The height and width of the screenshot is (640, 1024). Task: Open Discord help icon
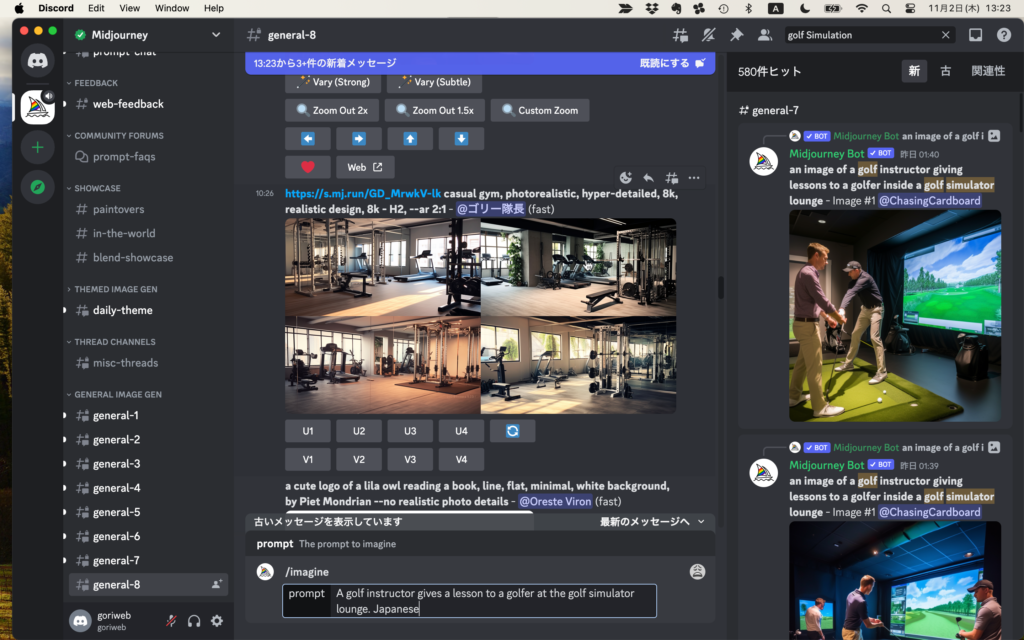tap(1004, 35)
